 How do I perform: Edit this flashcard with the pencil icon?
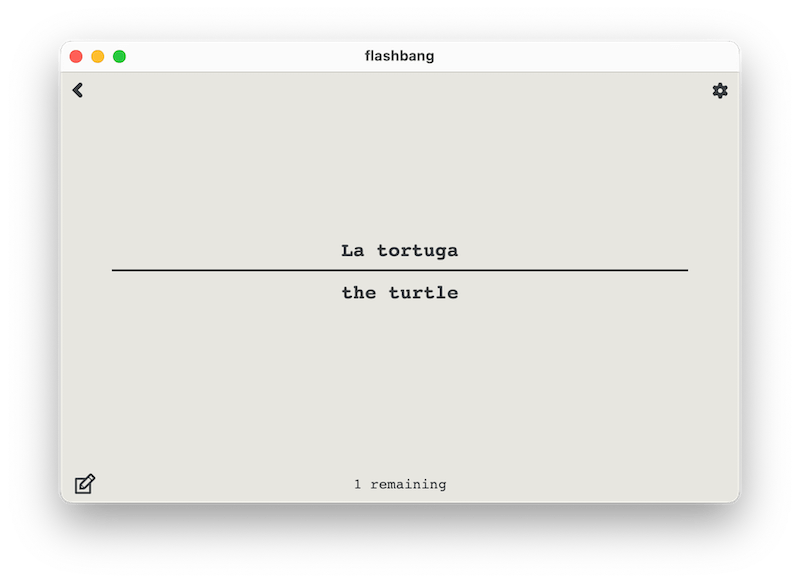[85, 484]
